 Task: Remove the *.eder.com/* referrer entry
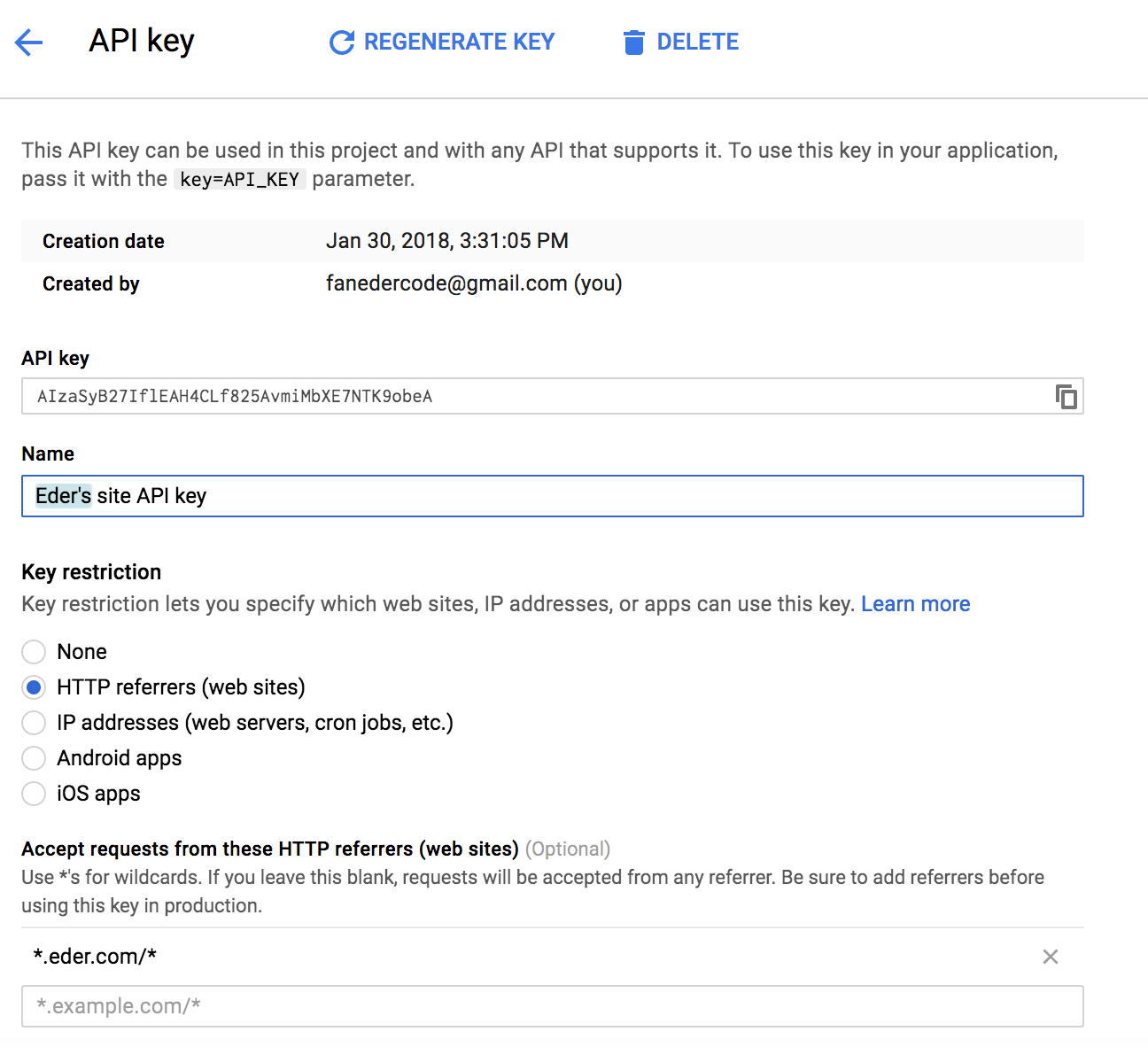[x=1050, y=957]
